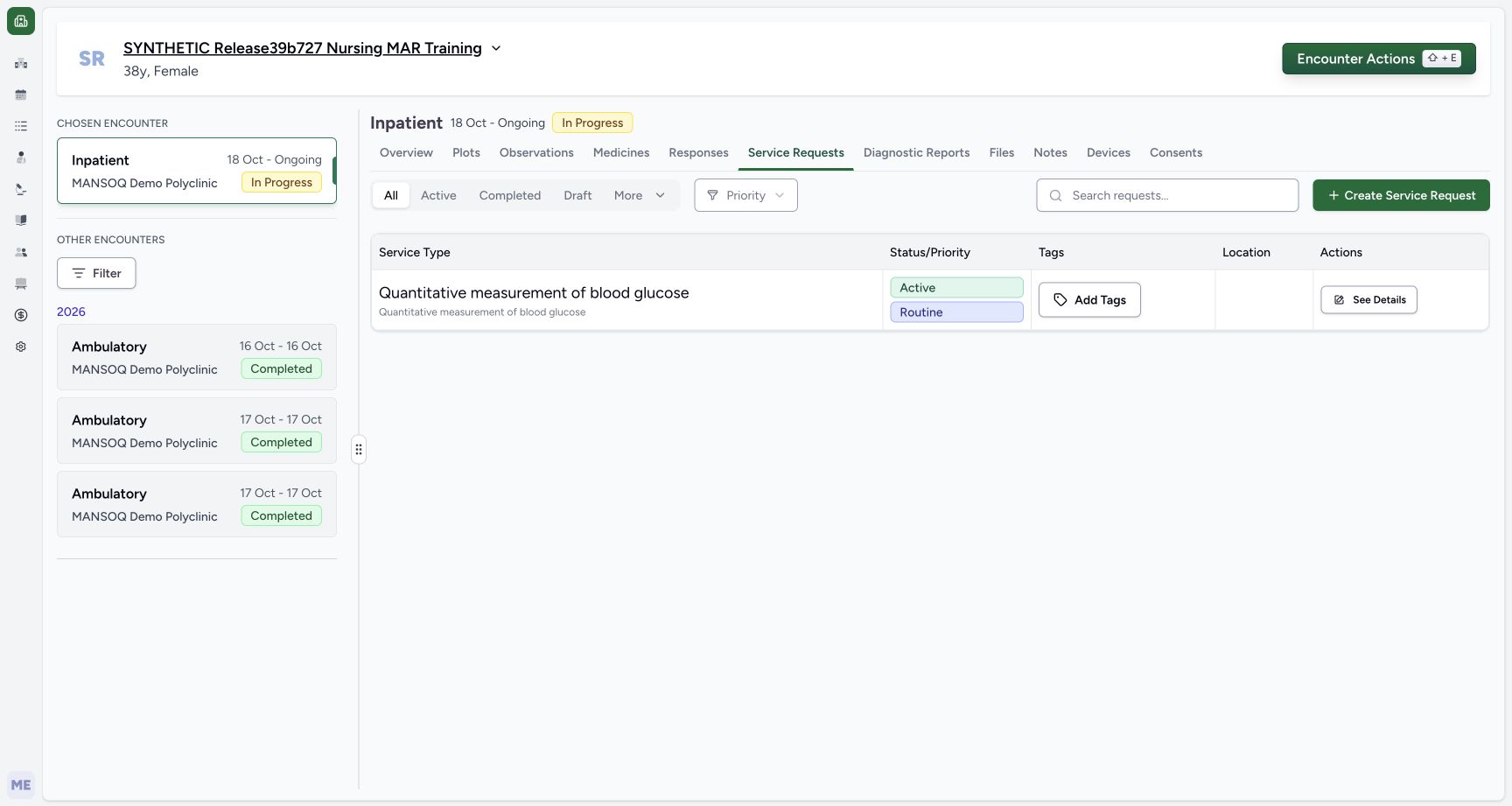Click the 'Routine' priority badge
Screen dimensions: 1512x806
pos(956,312)
